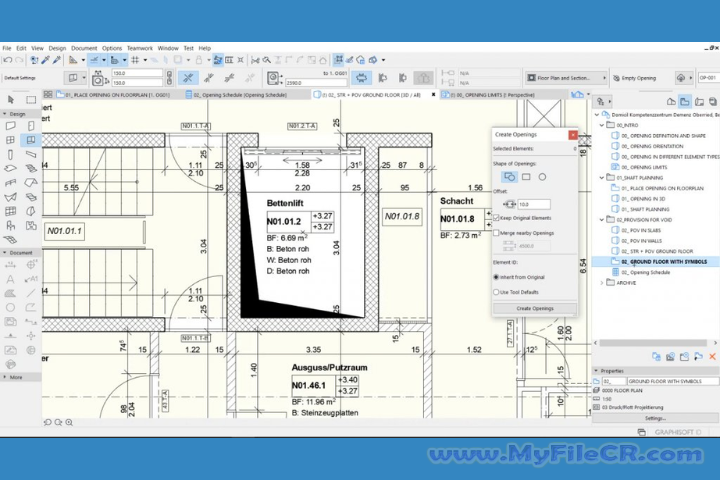Image resolution: width=720 pixels, height=480 pixels.
Task: Collapse the 02_PROVISION FOR VOID folder
Action: (x=602, y=220)
